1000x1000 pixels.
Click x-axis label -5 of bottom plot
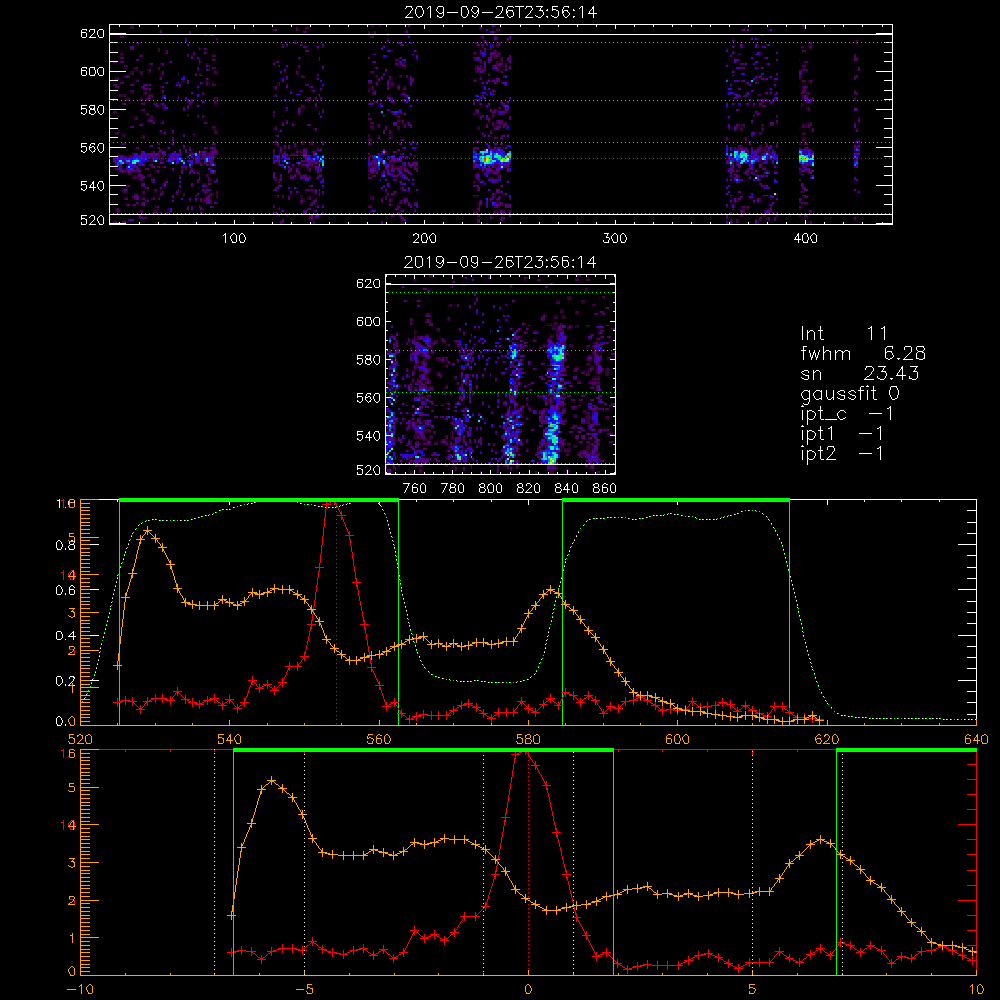coord(304,989)
